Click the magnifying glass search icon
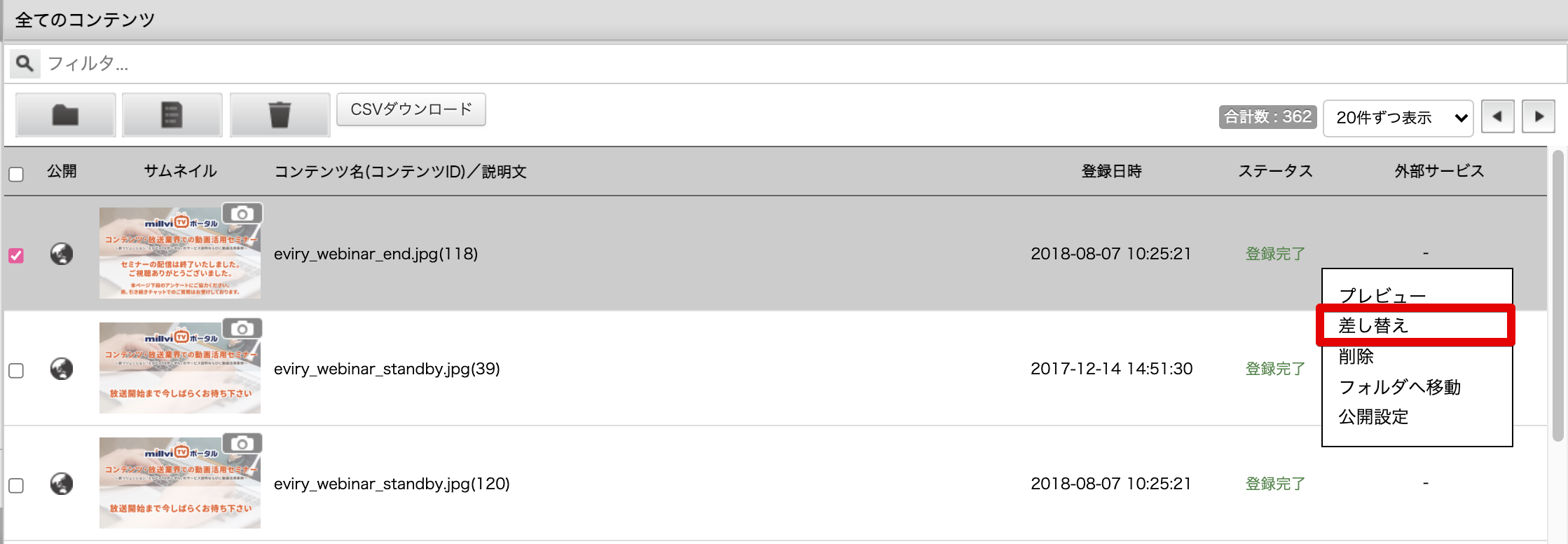Screen dimensions: 1568x544 coord(25,64)
